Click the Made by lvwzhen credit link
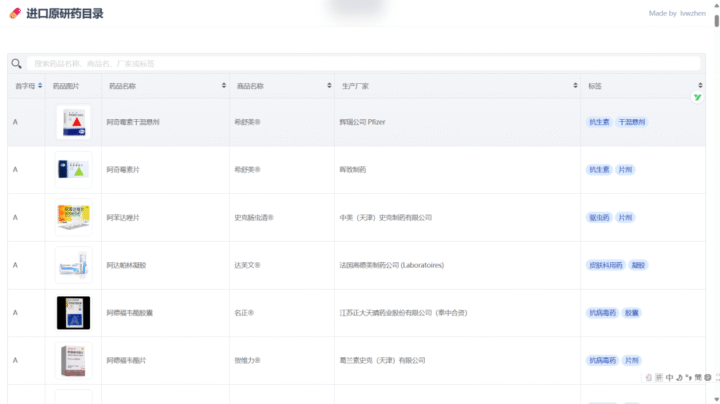 pyautogui.click(x=677, y=13)
